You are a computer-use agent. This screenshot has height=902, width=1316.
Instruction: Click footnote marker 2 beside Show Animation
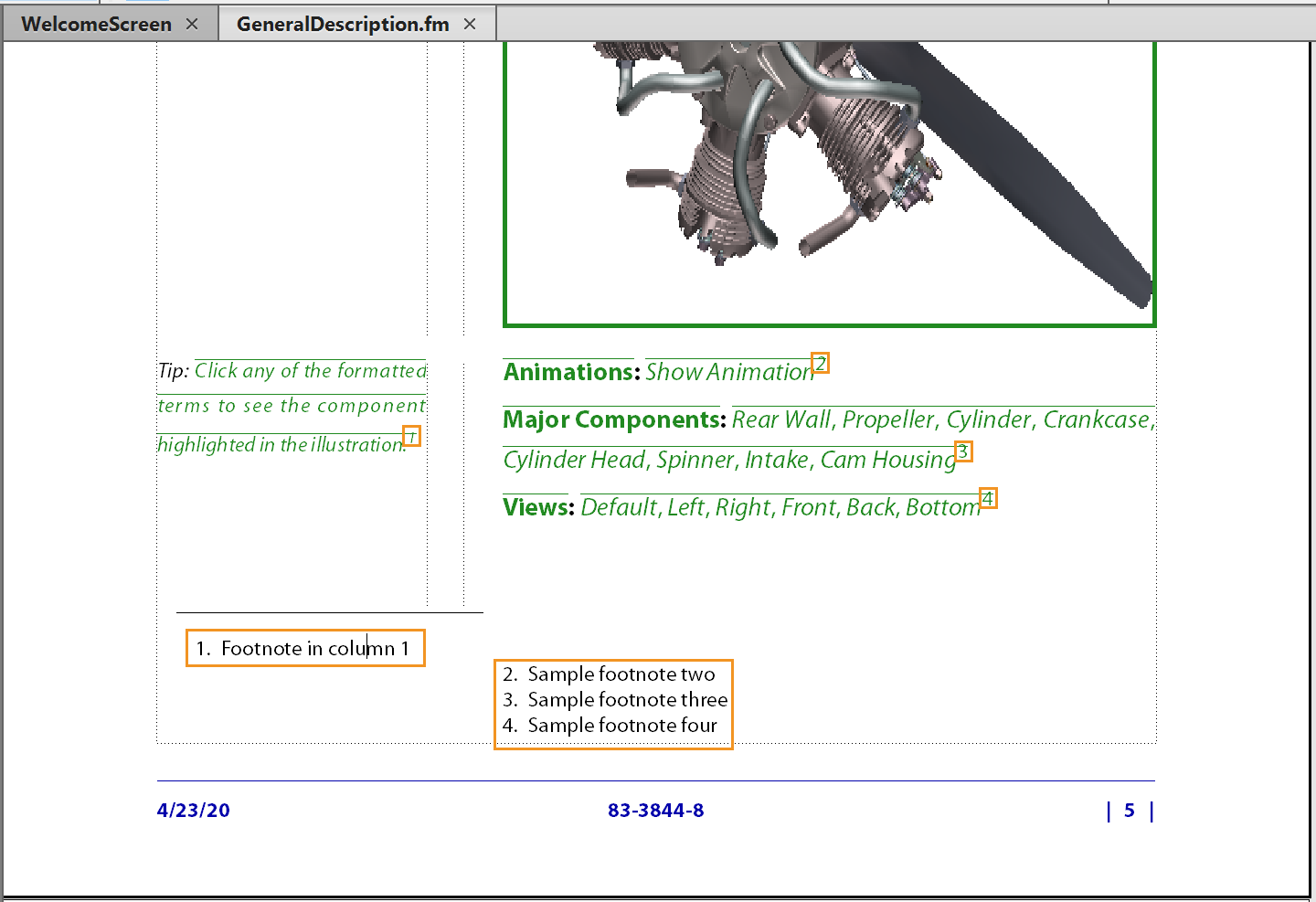pos(821,364)
